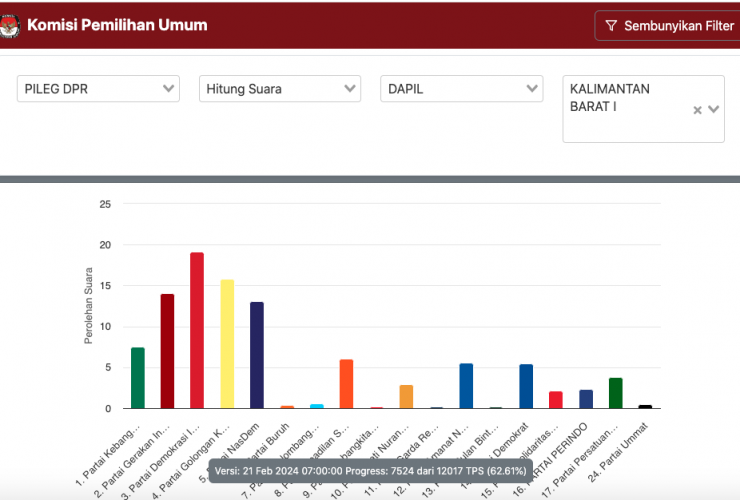Screen dimensions: 740x500
Task: Click the KPU logo in header
Action: (9, 26)
